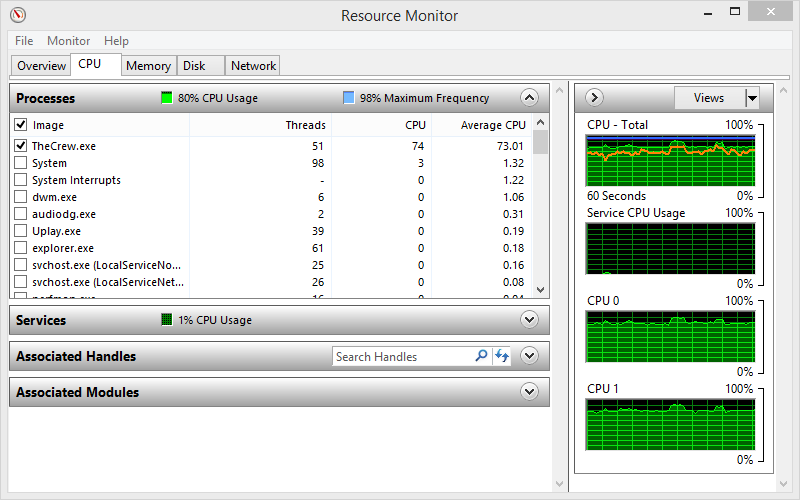This screenshot has height=500, width=800.
Task: Check the explorer.exe checkbox
Action: tap(20, 248)
